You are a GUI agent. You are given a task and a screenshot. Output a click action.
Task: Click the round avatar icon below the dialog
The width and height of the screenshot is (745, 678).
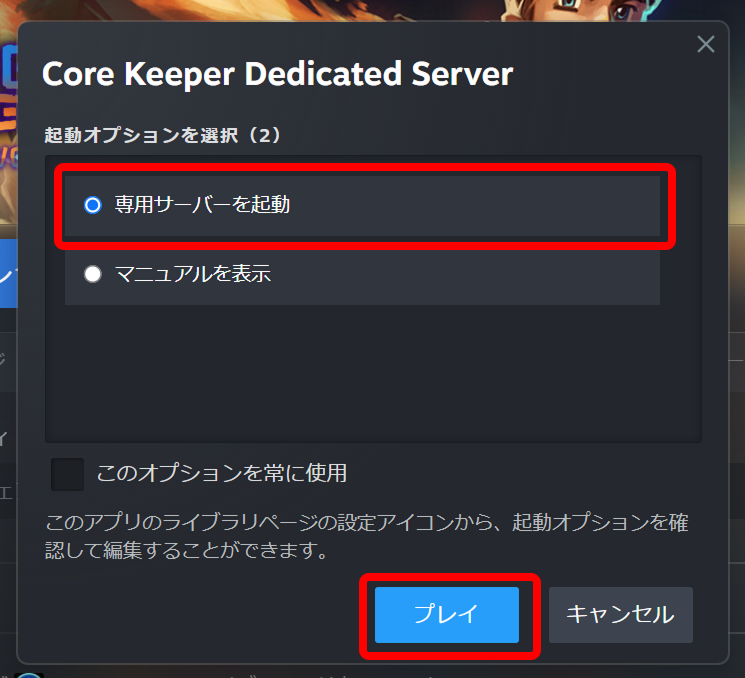point(29,675)
